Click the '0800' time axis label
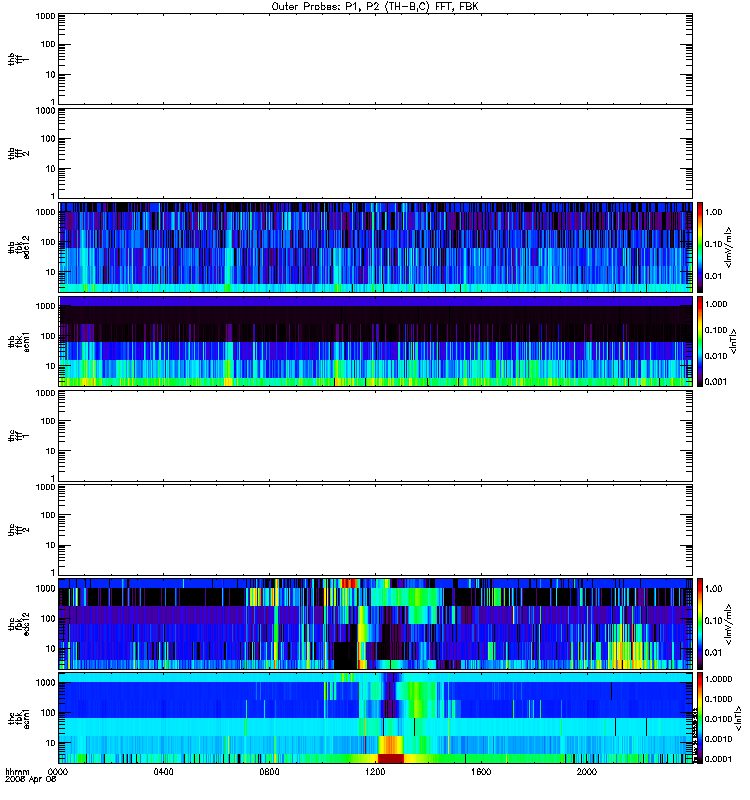The image size is (750, 800). (x=269, y=772)
